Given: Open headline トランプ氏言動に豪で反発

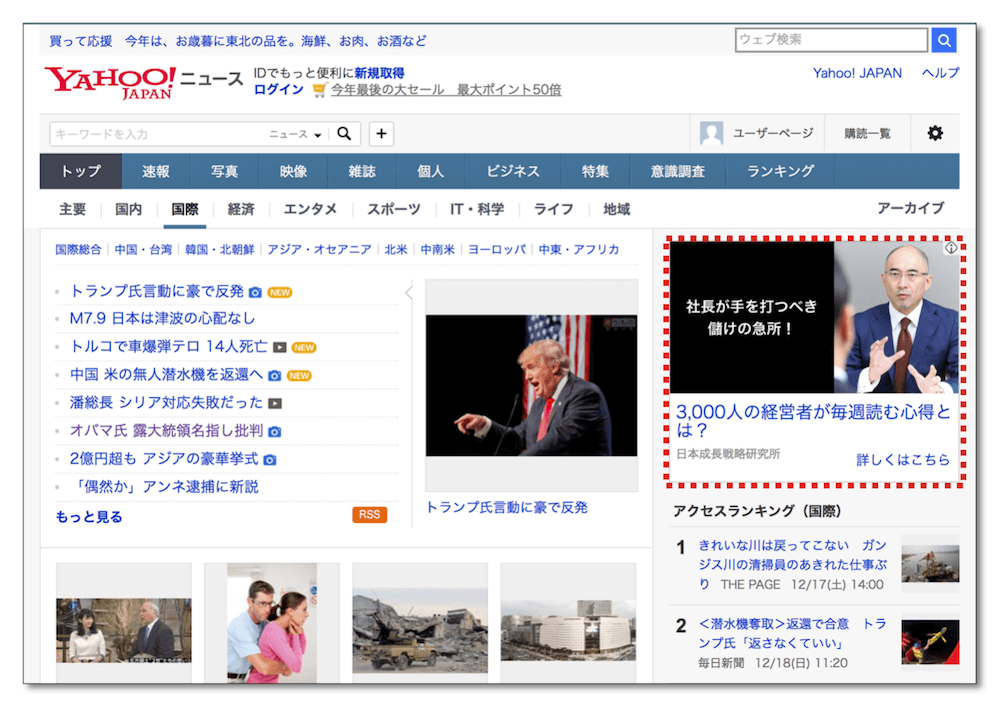Looking at the screenshot, I should tap(157, 291).
